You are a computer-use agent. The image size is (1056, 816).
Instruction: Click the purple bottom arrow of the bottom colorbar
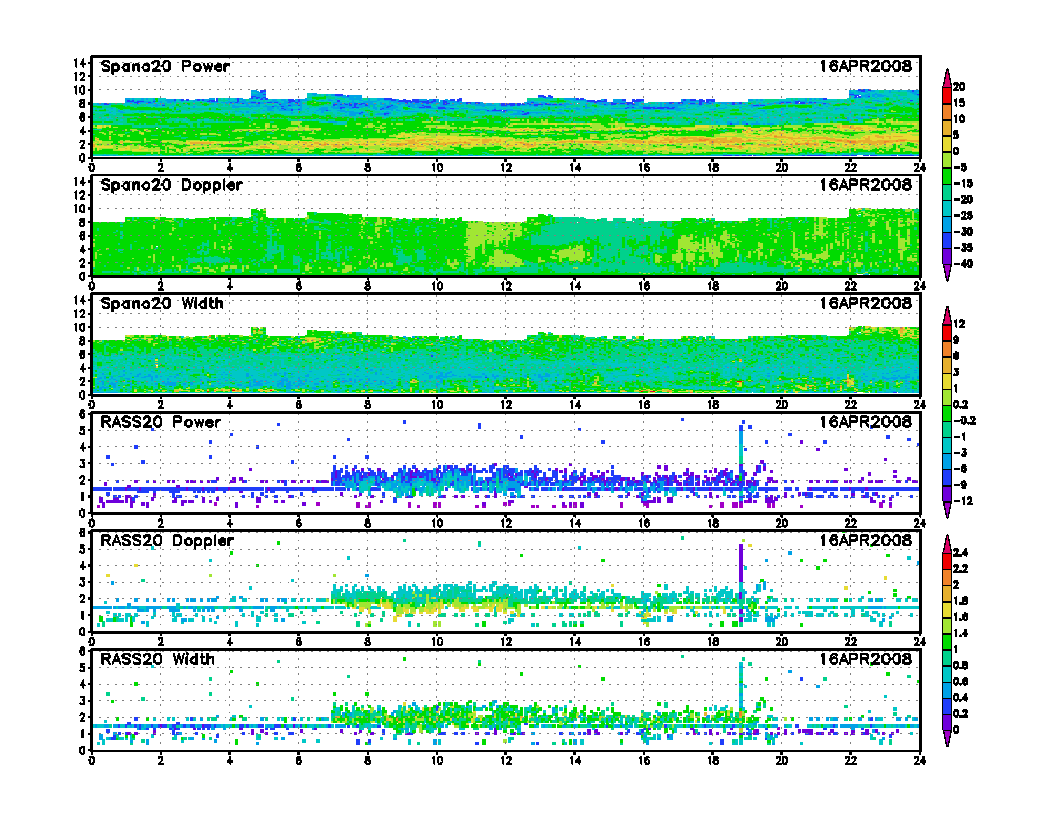click(x=947, y=738)
